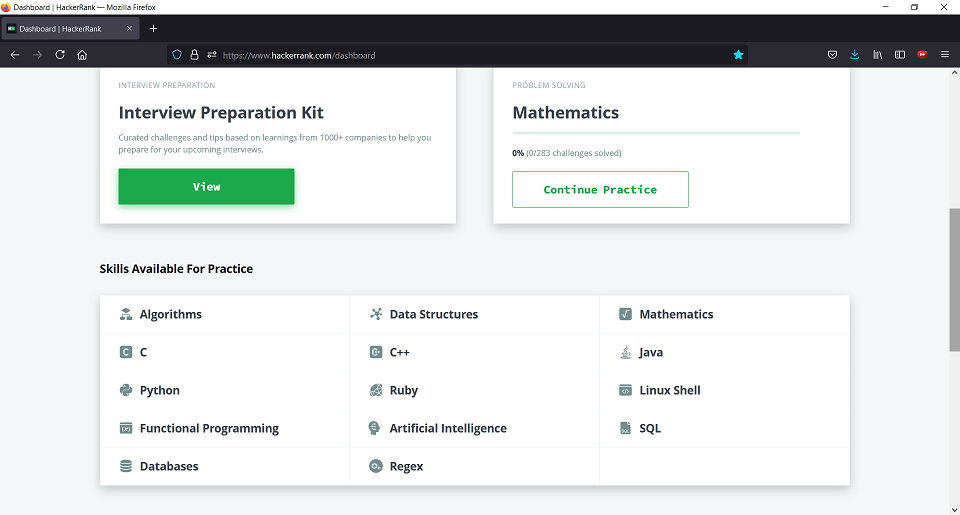Click the Ruby gem icon

pyautogui.click(x=376, y=390)
